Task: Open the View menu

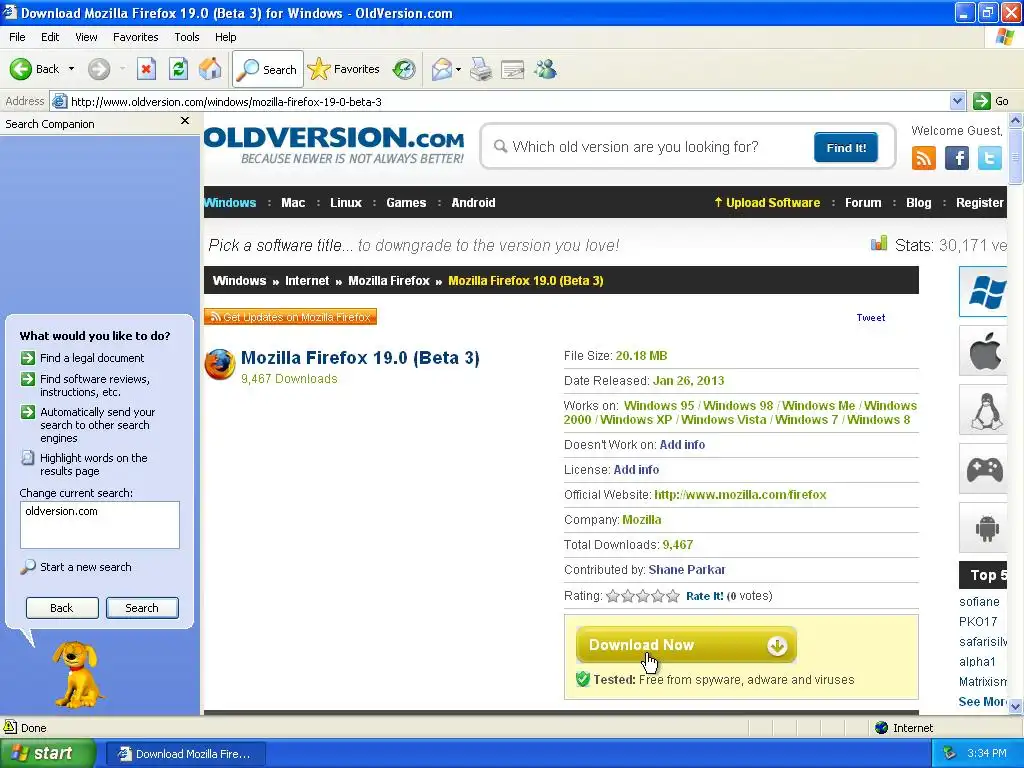Action: click(86, 37)
